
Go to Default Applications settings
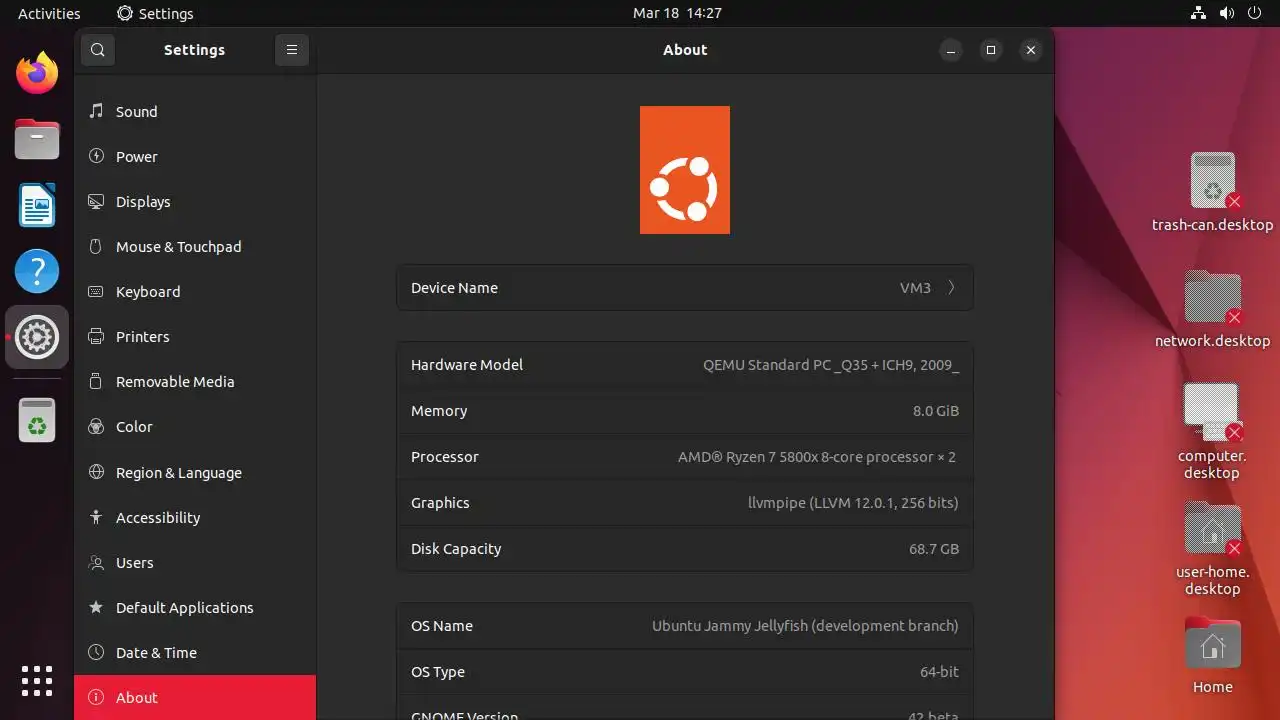195,607
